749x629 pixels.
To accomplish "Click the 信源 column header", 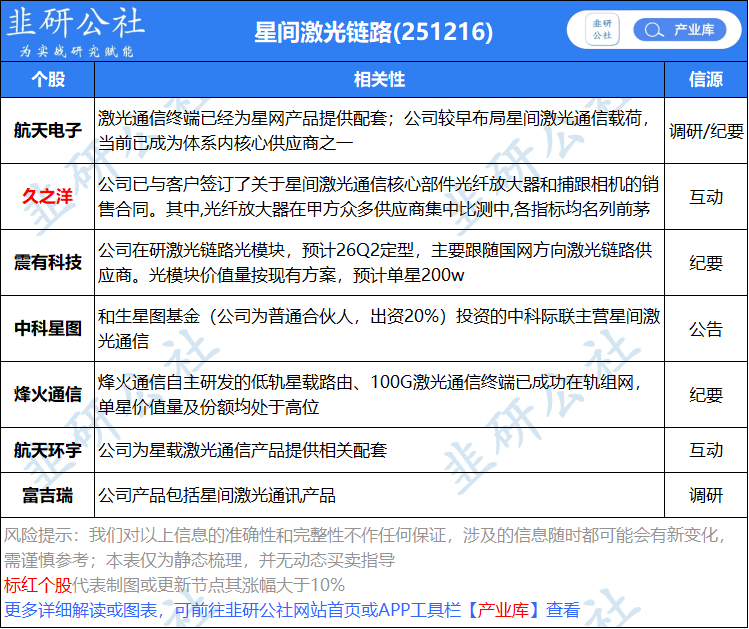I will click(706, 79).
